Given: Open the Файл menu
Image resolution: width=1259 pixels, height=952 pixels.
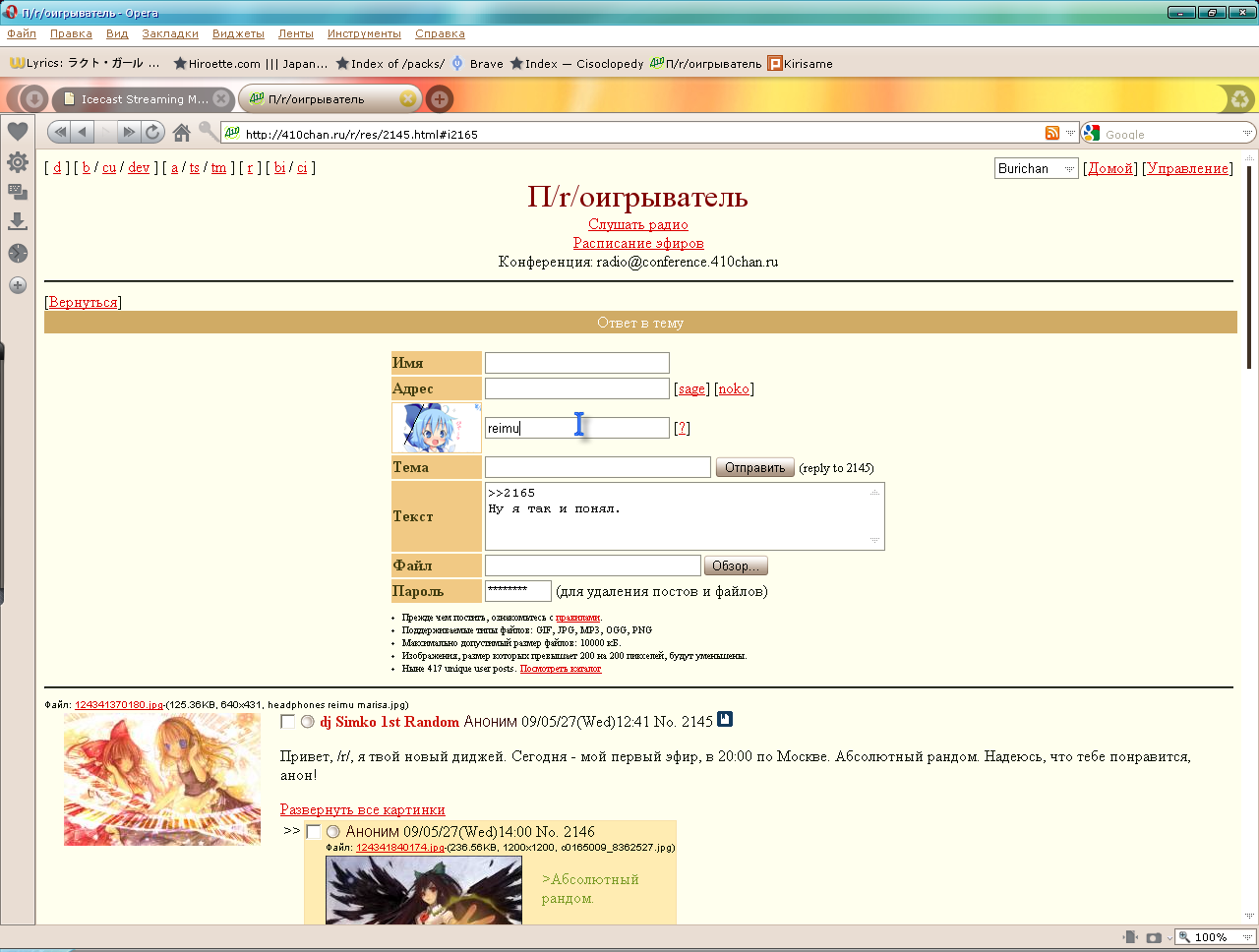Looking at the screenshot, I should 22,33.
